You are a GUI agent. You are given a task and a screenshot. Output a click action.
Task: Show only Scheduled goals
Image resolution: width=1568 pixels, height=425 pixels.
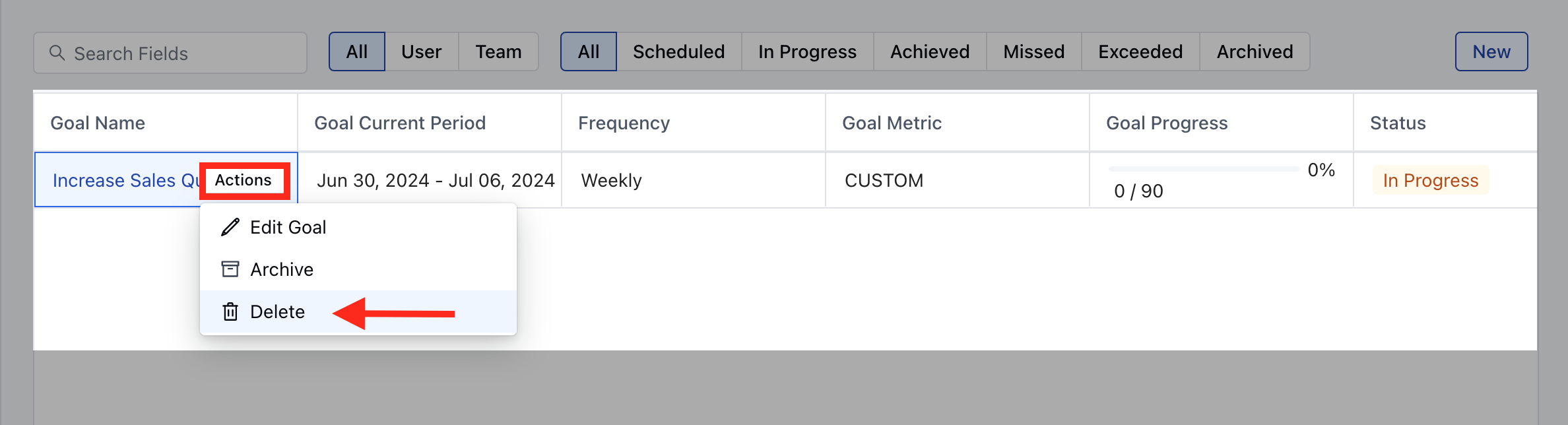(x=679, y=51)
